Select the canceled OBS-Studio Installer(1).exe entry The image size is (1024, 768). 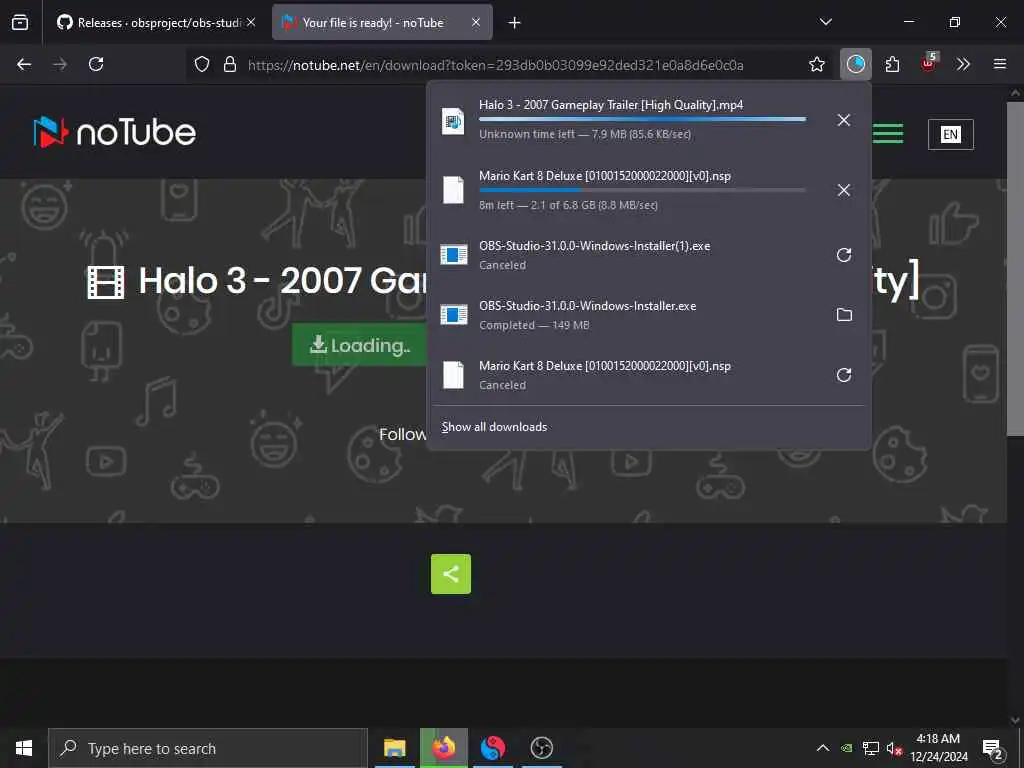pyautogui.click(x=627, y=255)
